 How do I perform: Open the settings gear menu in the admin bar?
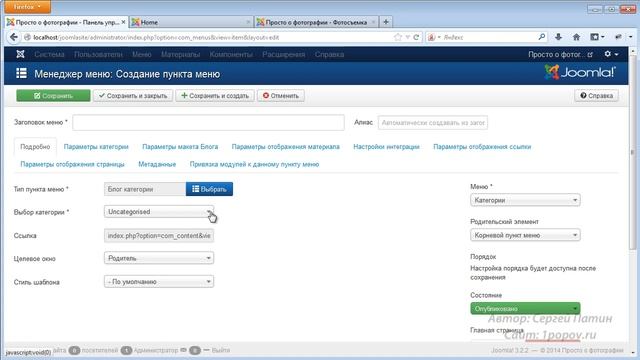[x=611, y=54]
